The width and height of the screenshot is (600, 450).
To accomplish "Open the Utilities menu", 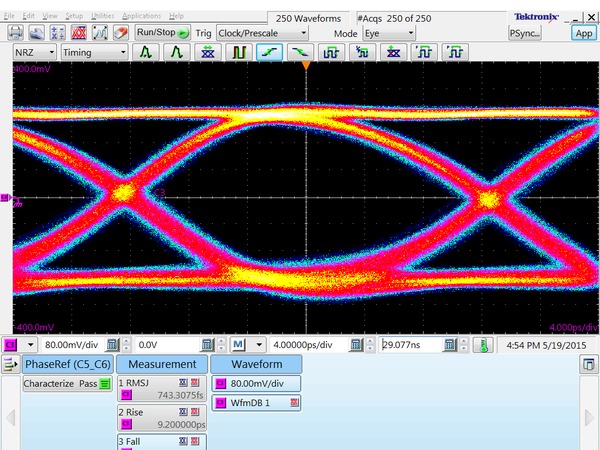I will pyautogui.click(x=101, y=17).
